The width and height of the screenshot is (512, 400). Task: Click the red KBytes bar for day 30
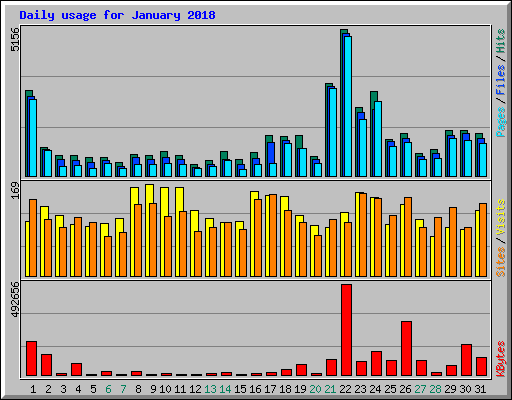(x=466, y=360)
